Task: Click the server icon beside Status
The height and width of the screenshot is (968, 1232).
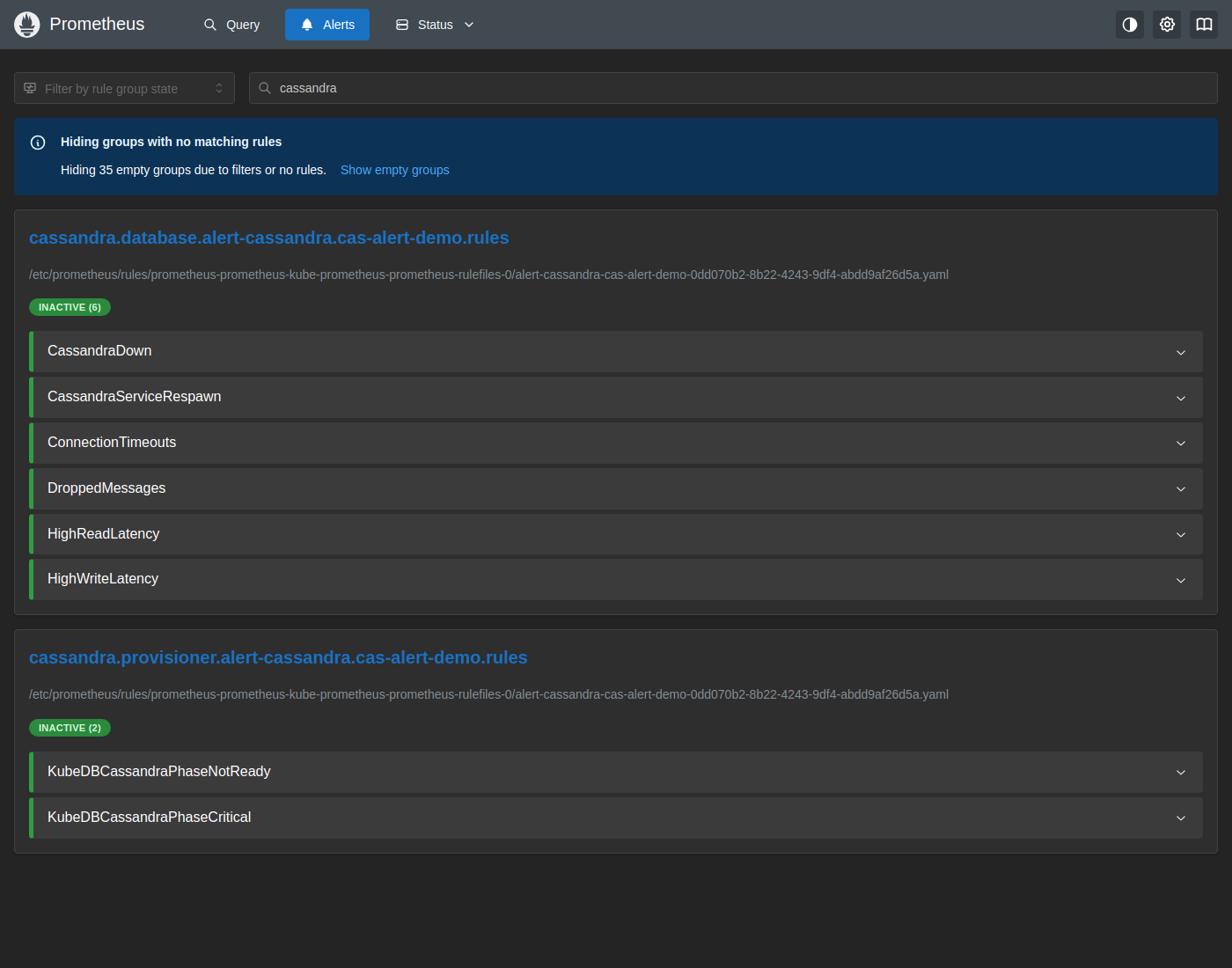Action: [402, 25]
